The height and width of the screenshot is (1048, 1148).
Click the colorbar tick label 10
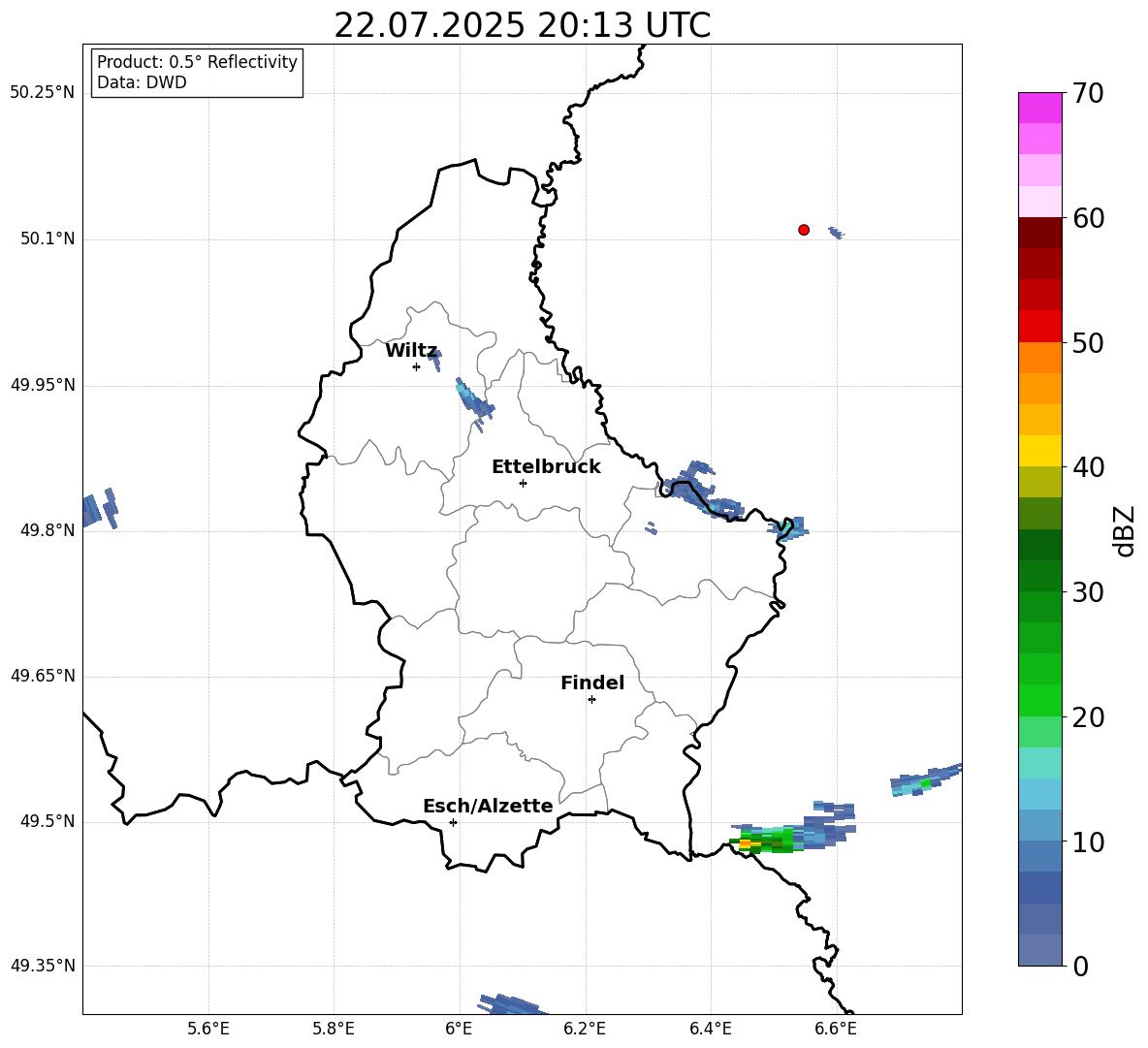(1089, 842)
